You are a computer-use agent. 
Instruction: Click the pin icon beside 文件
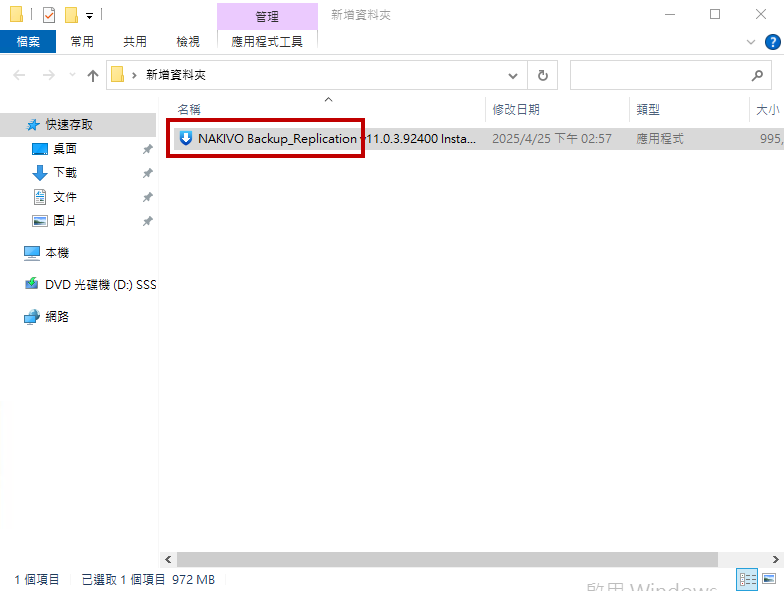[x=148, y=197]
